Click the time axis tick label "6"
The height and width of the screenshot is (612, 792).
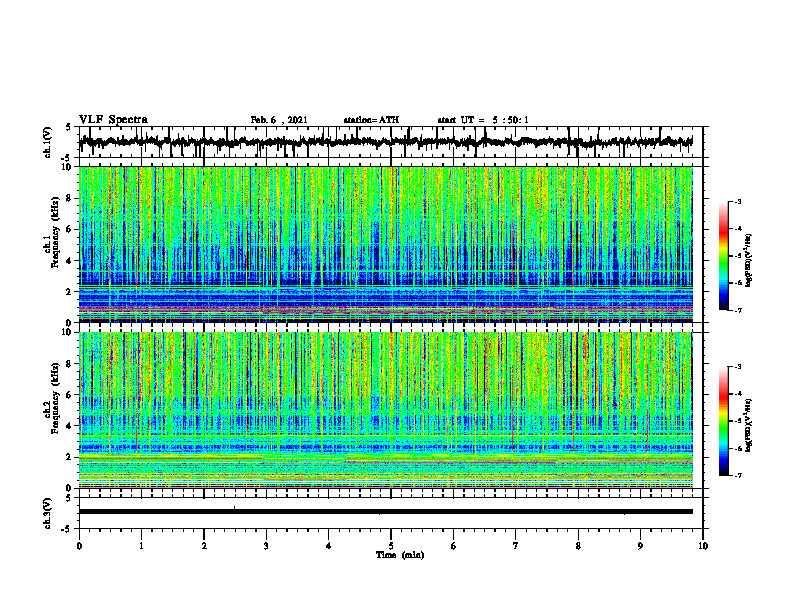453,546
